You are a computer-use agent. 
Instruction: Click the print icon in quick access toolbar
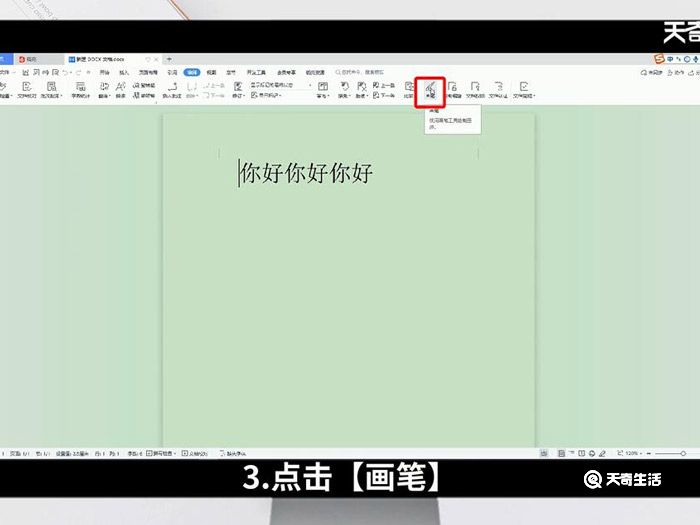coord(46,72)
